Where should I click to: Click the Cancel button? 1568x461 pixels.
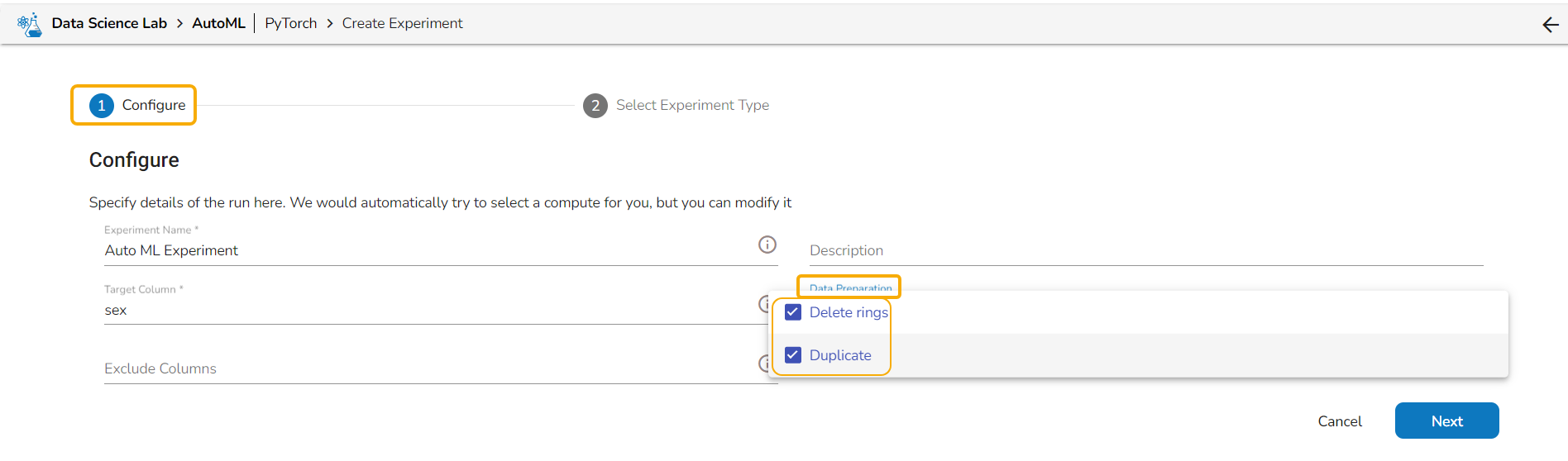click(1339, 421)
